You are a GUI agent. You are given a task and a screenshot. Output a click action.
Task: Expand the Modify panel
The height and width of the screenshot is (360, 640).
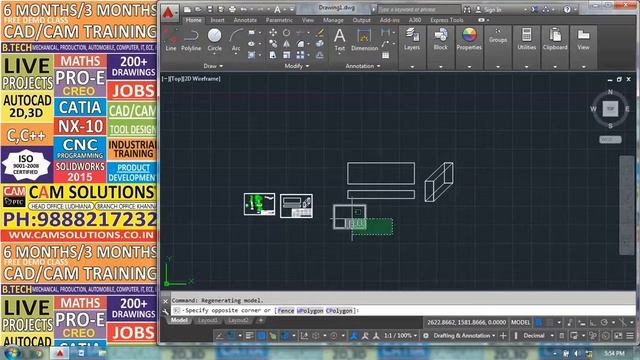[x=297, y=66]
